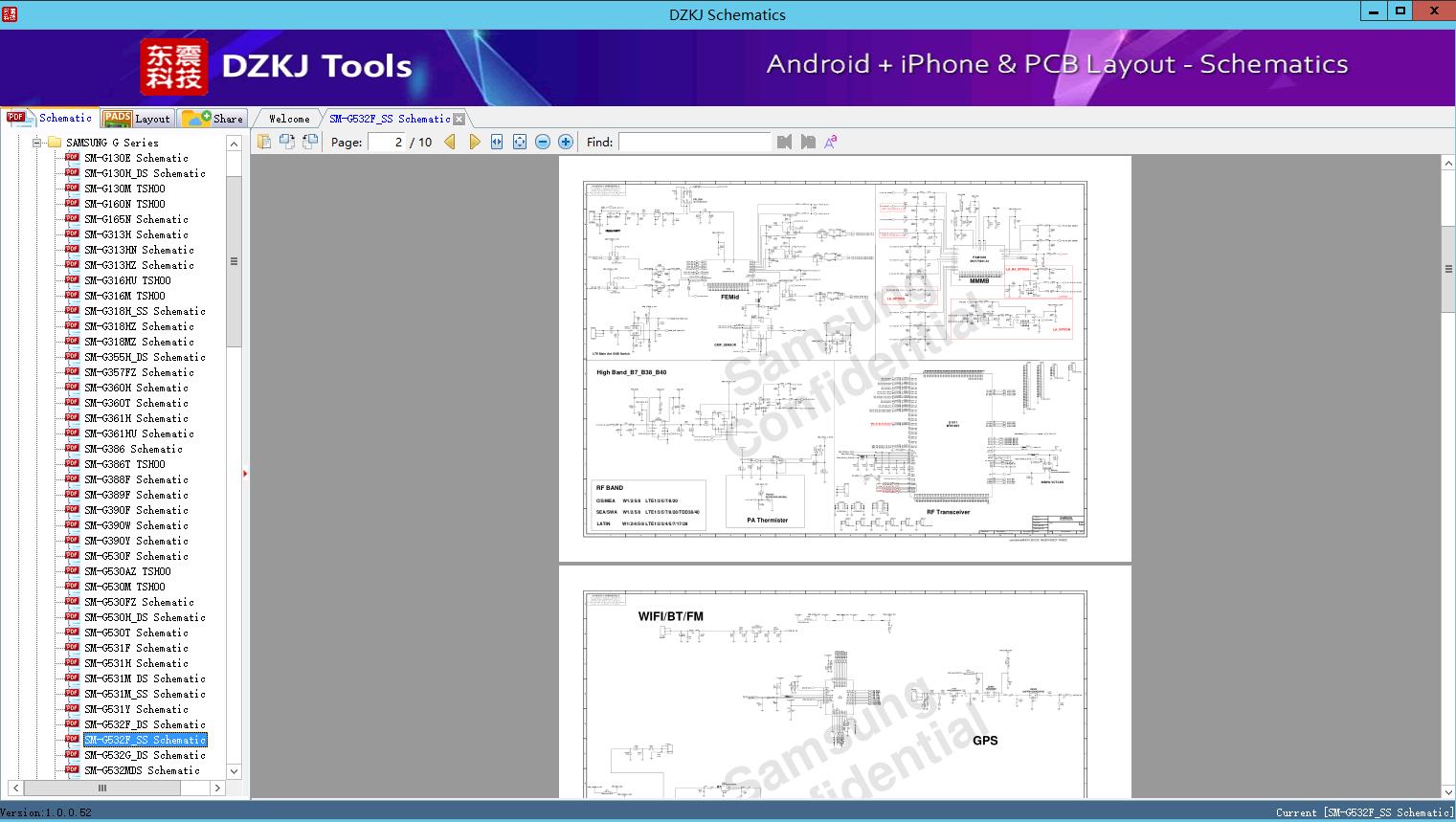Click the PDF icon beside SM-G360T Schematic
1456x822 pixels.
pos(72,402)
